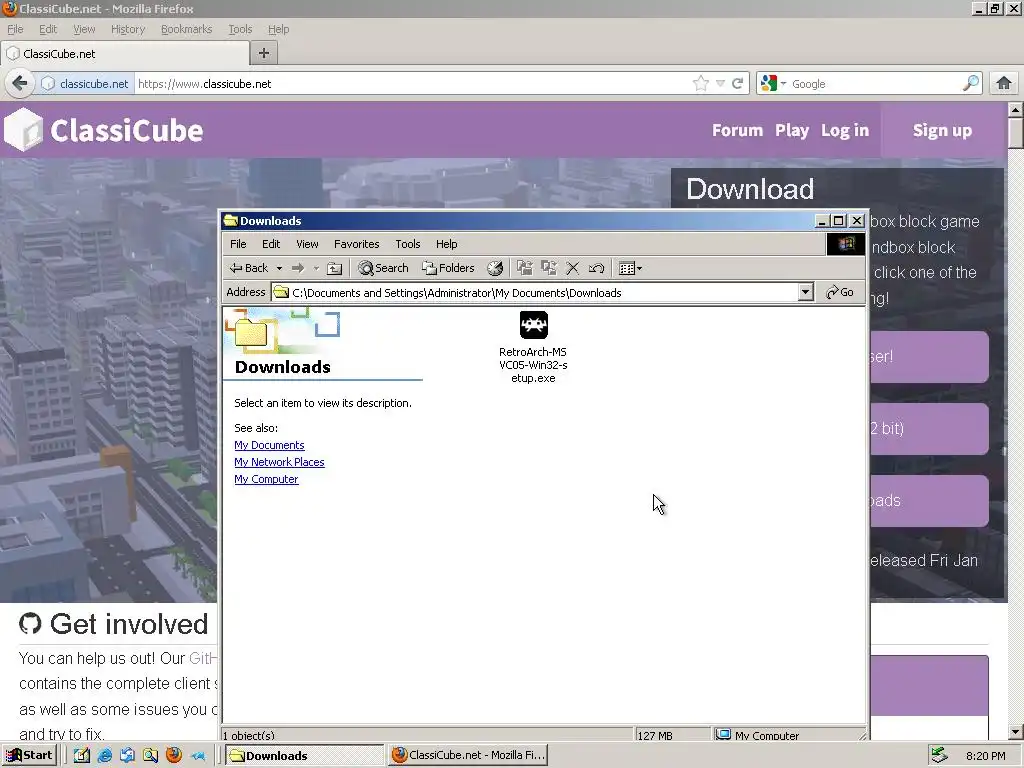This screenshot has height=768, width=1024.
Task: Click the Firefox page scroll down arrow
Action: (1016, 732)
